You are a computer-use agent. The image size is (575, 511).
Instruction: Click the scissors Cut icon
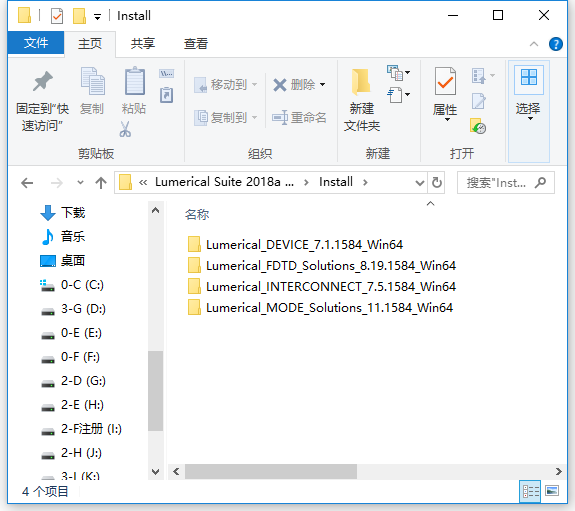[125, 129]
